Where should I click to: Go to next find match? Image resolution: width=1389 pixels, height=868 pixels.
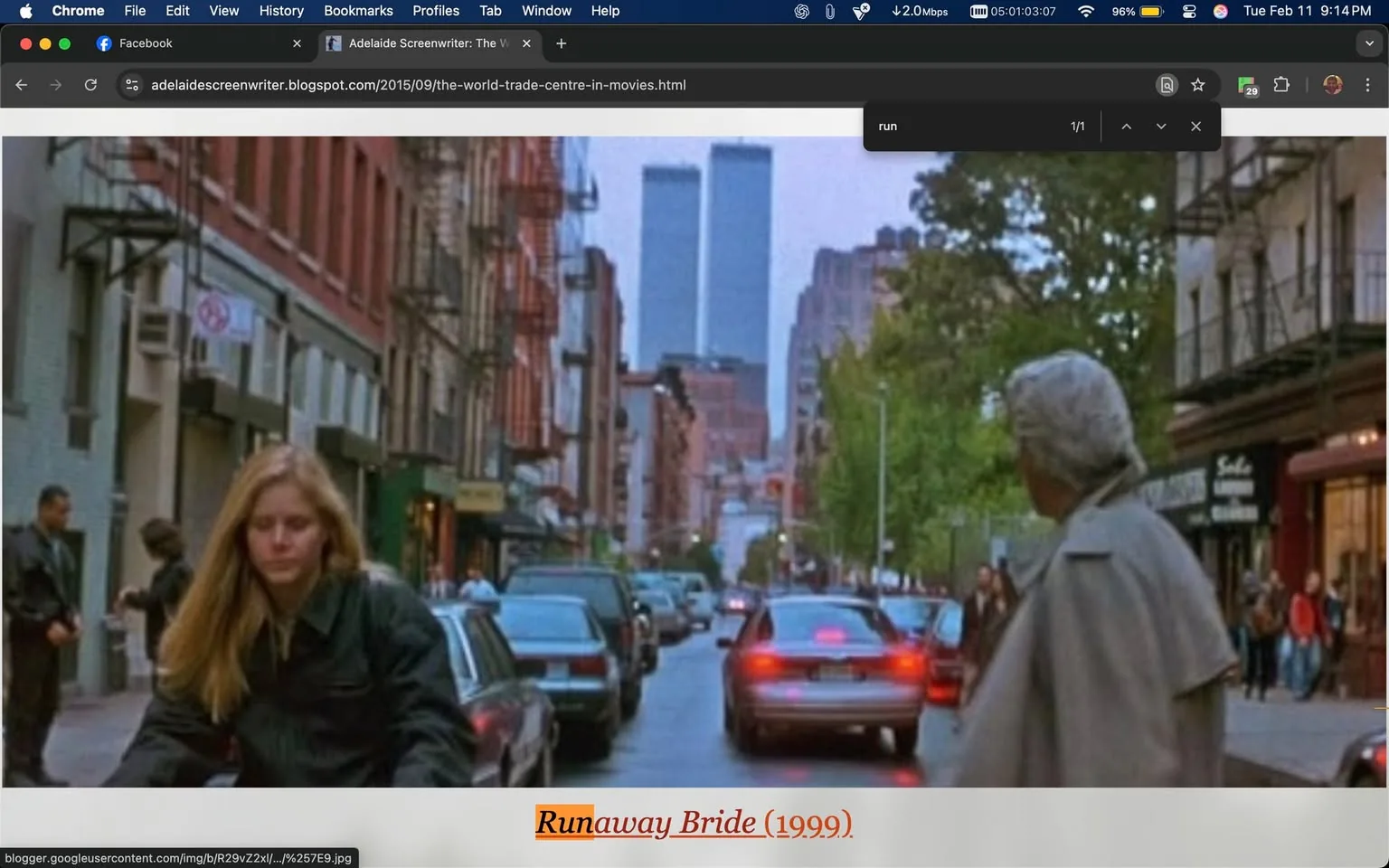1161,126
